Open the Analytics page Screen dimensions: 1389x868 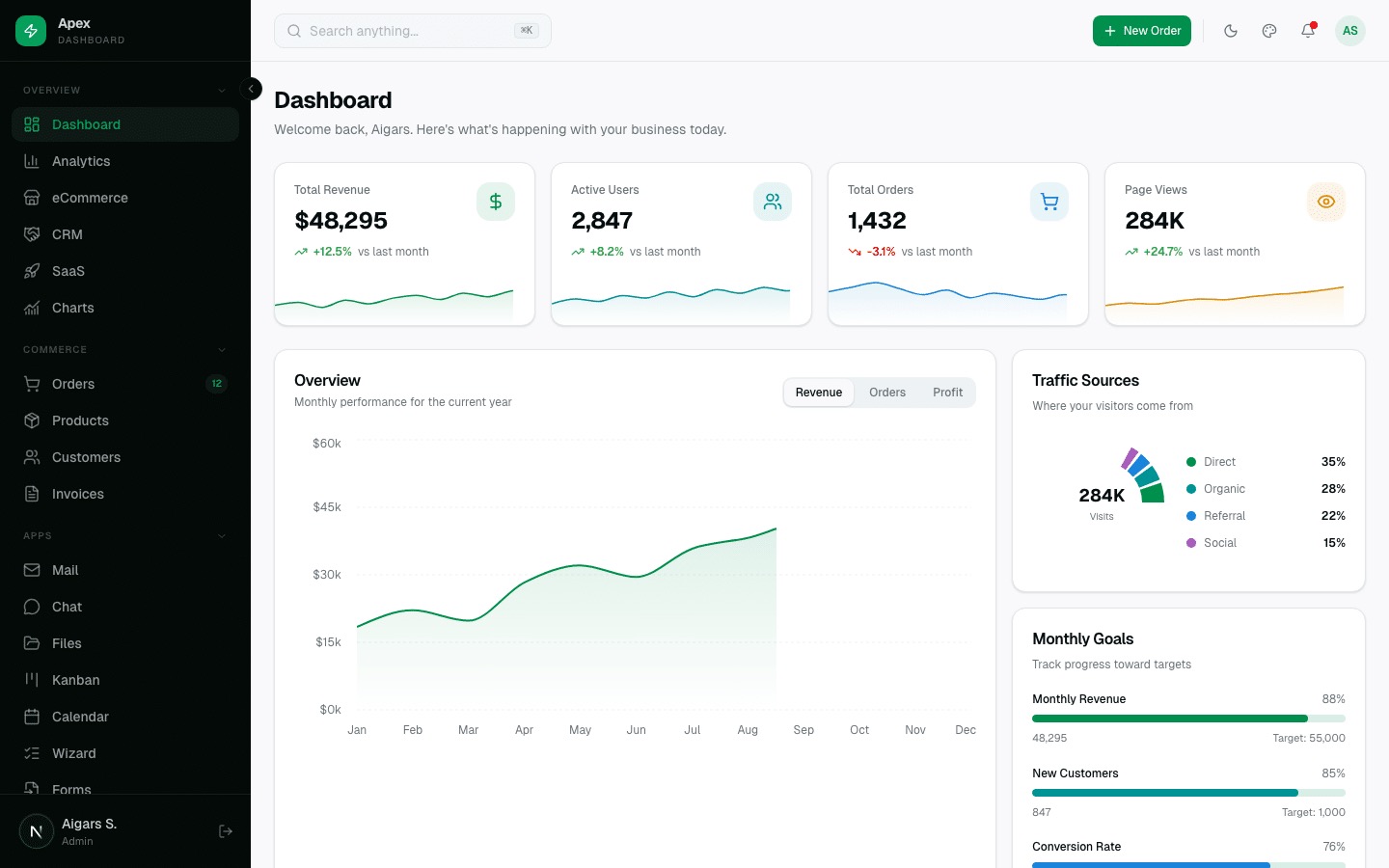point(81,161)
